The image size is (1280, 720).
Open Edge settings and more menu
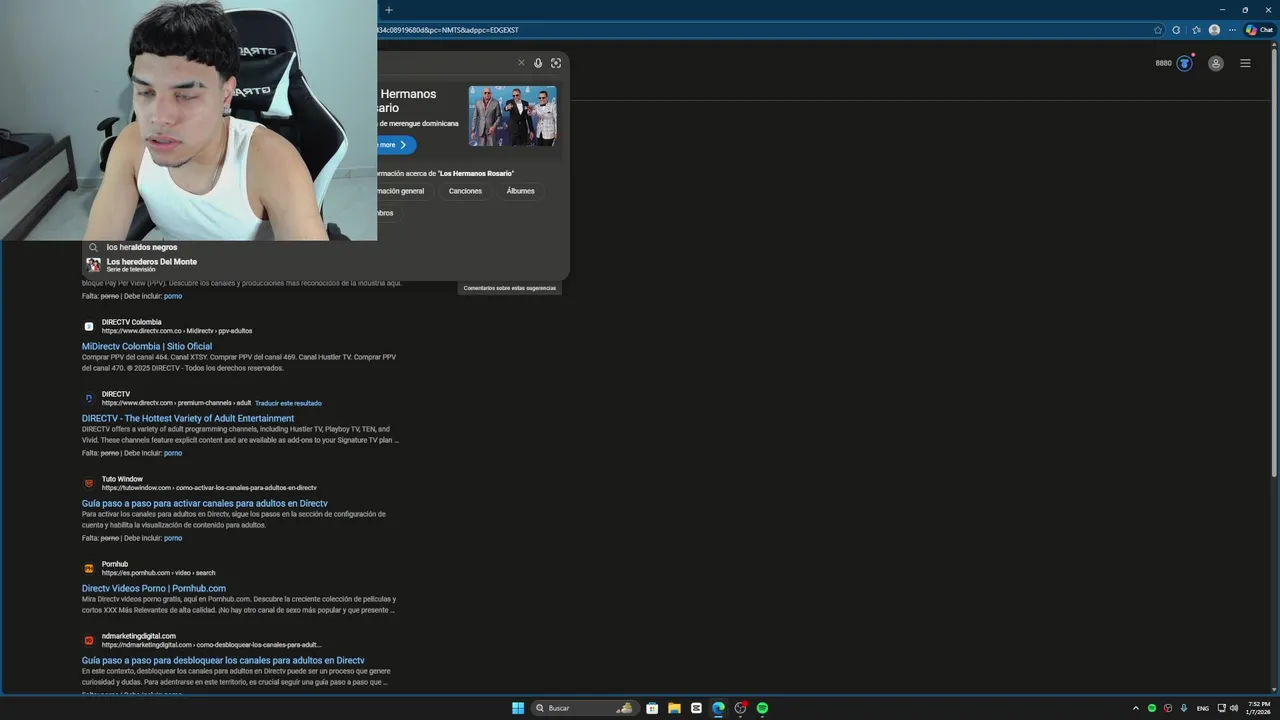point(1232,30)
